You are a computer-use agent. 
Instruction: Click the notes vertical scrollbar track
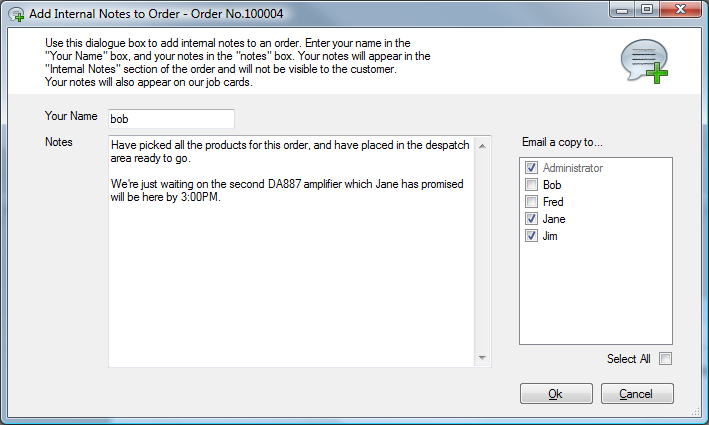483,250
